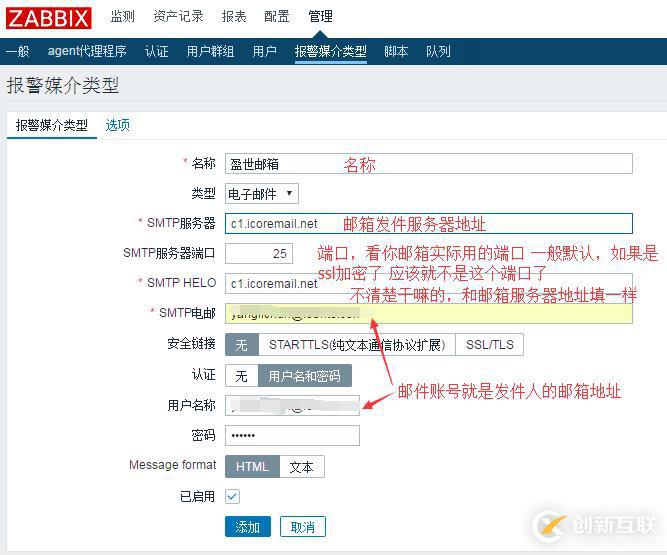667x555 pixels.
Task: Go to 报警媒介类型 submenu
Action: pyautogui.click(x=331, y=51)
